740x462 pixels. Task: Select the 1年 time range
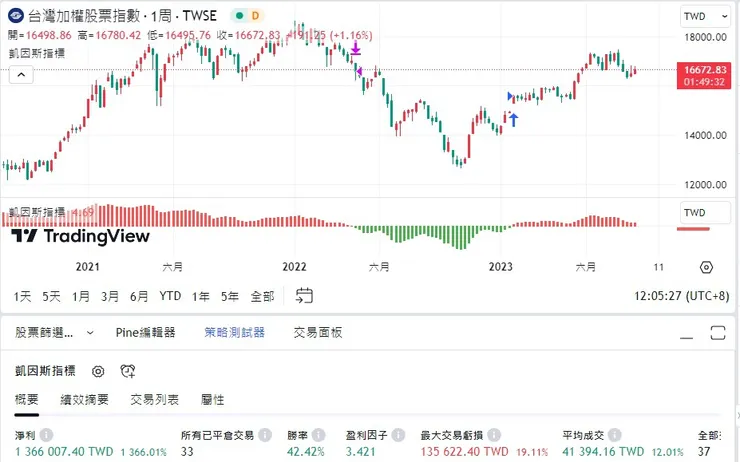(201, 296)
